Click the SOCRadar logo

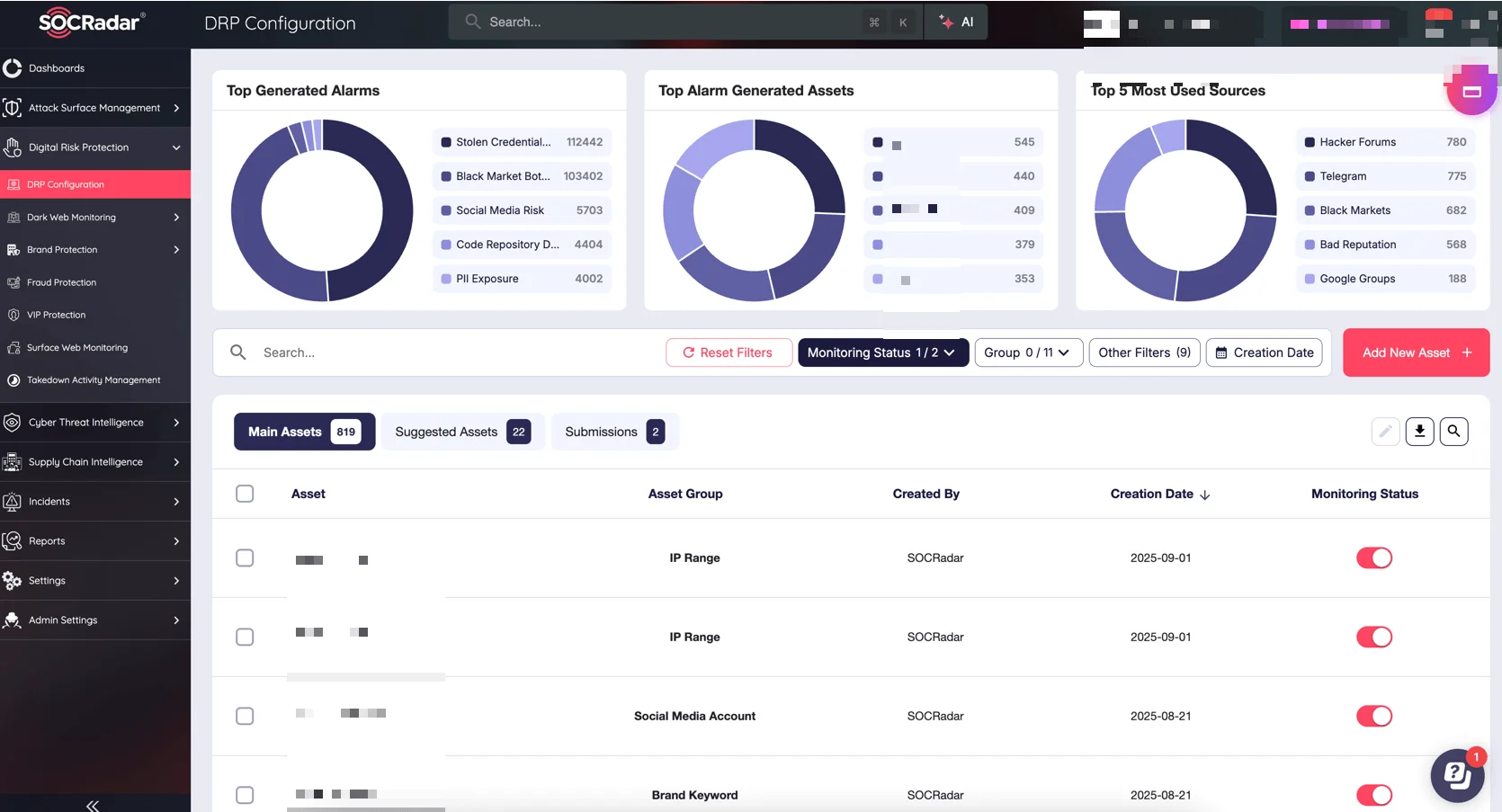pyautogui.click(x=92, y=22)
